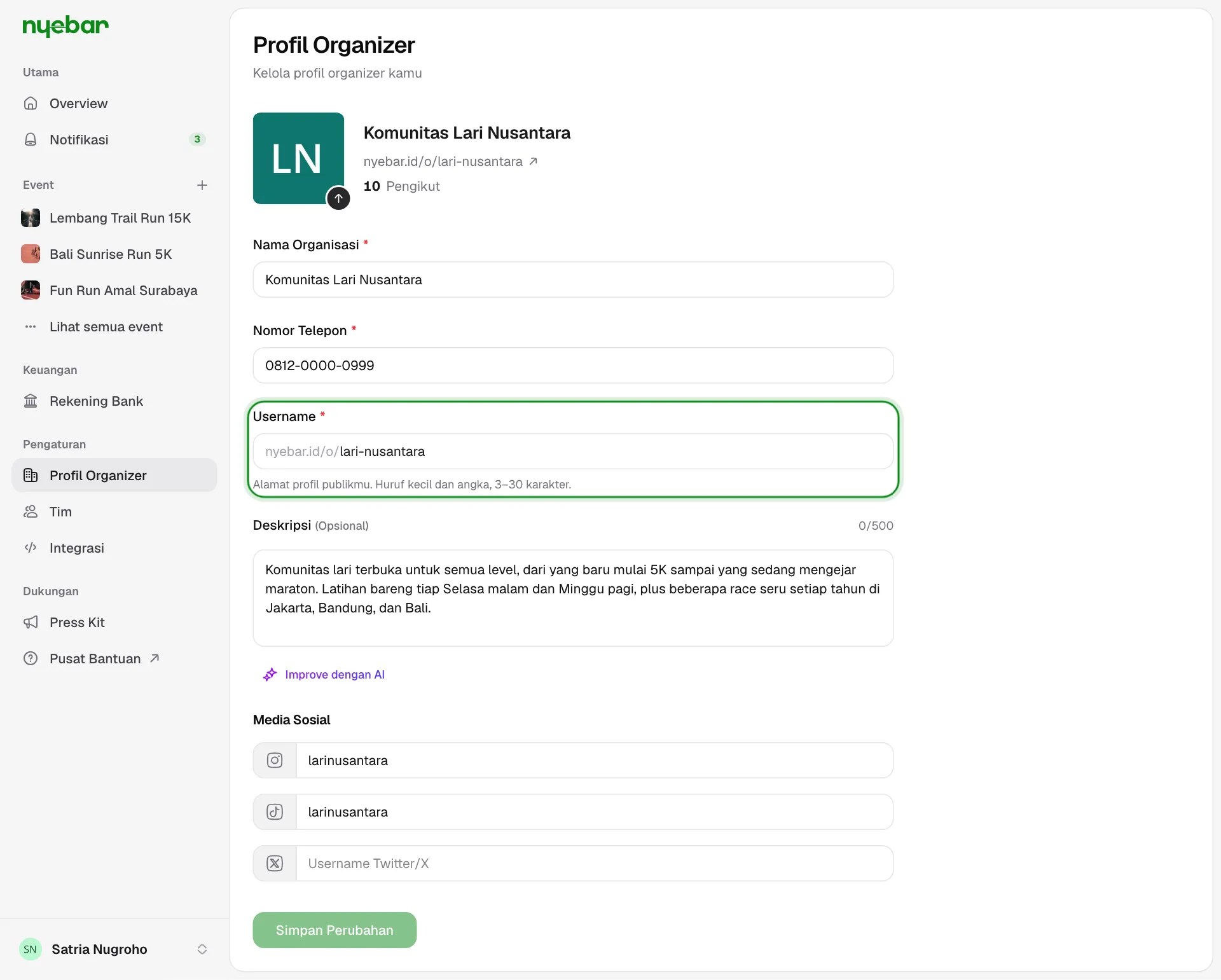Select Profil Organizer in sidebar
This screenshot has width=1221, height=980.
pyautogui.click(x=114, y=476)
